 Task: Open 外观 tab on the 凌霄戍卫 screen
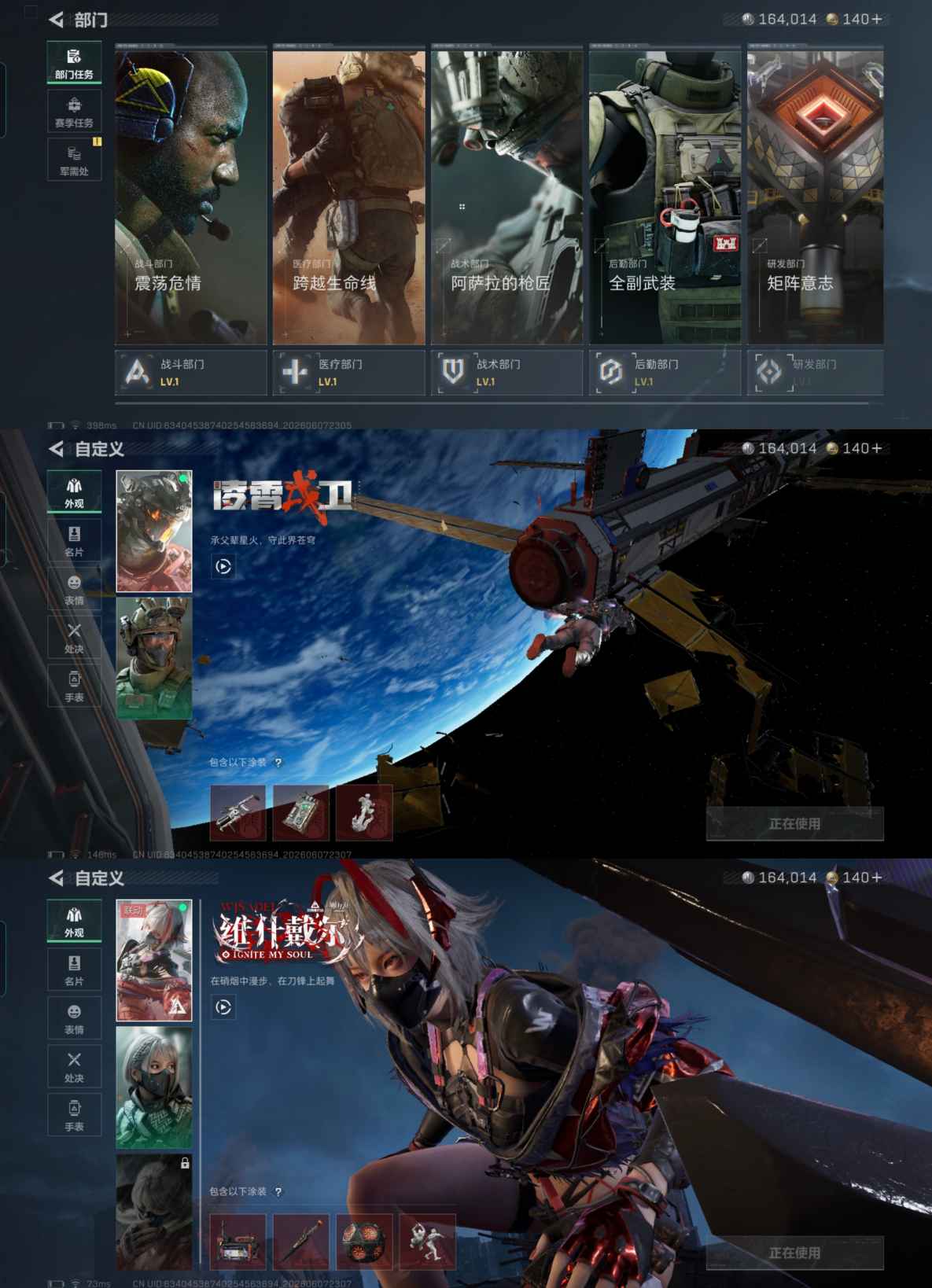click(x=74, y=491)
